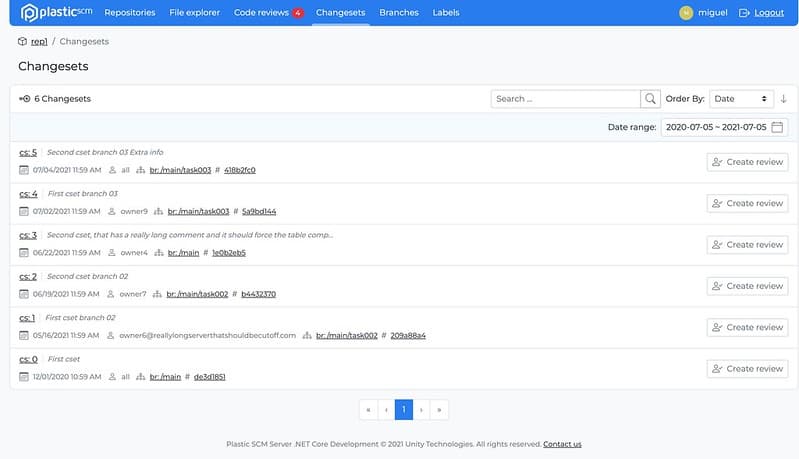Open the Order By Date dropdown
The image size is (799, 459).
741,99
